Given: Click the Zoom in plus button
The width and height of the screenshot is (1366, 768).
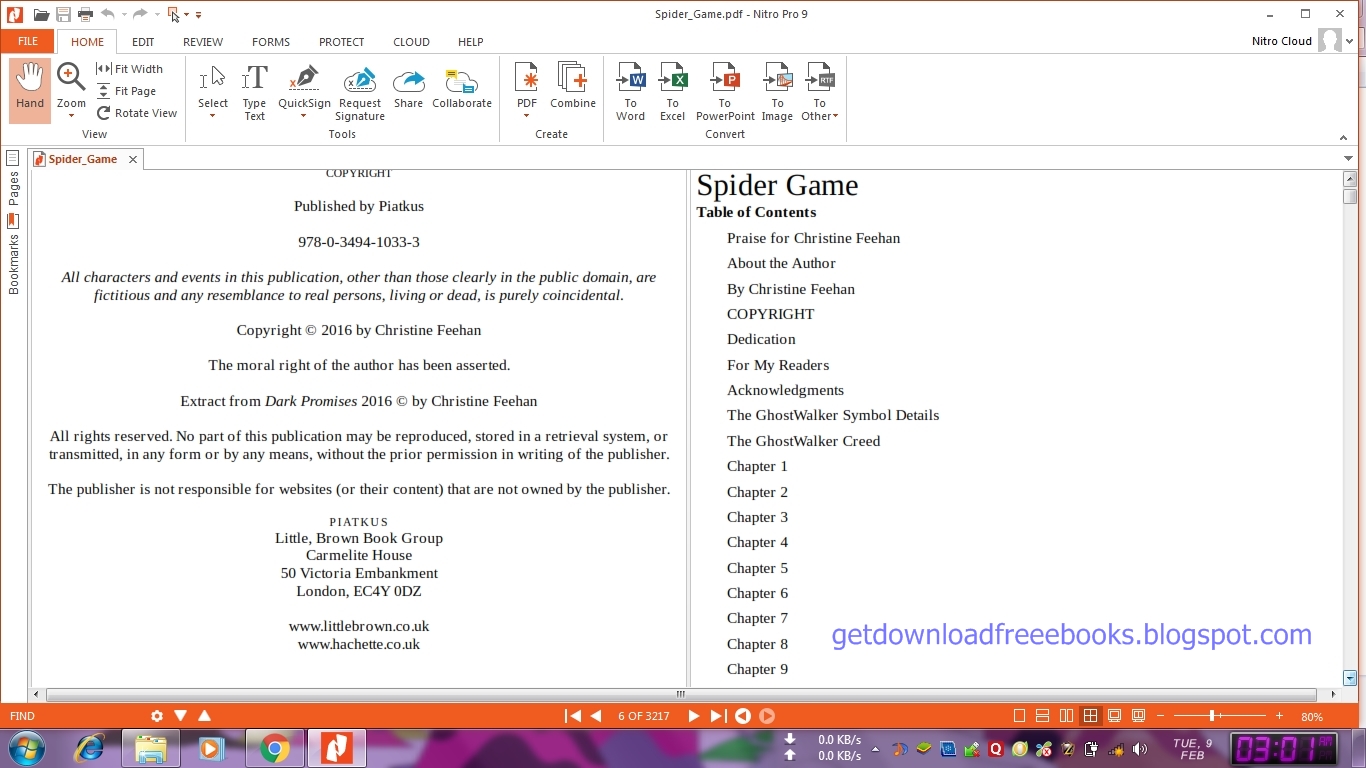Looking at the screenshot, I should 1279,716.
